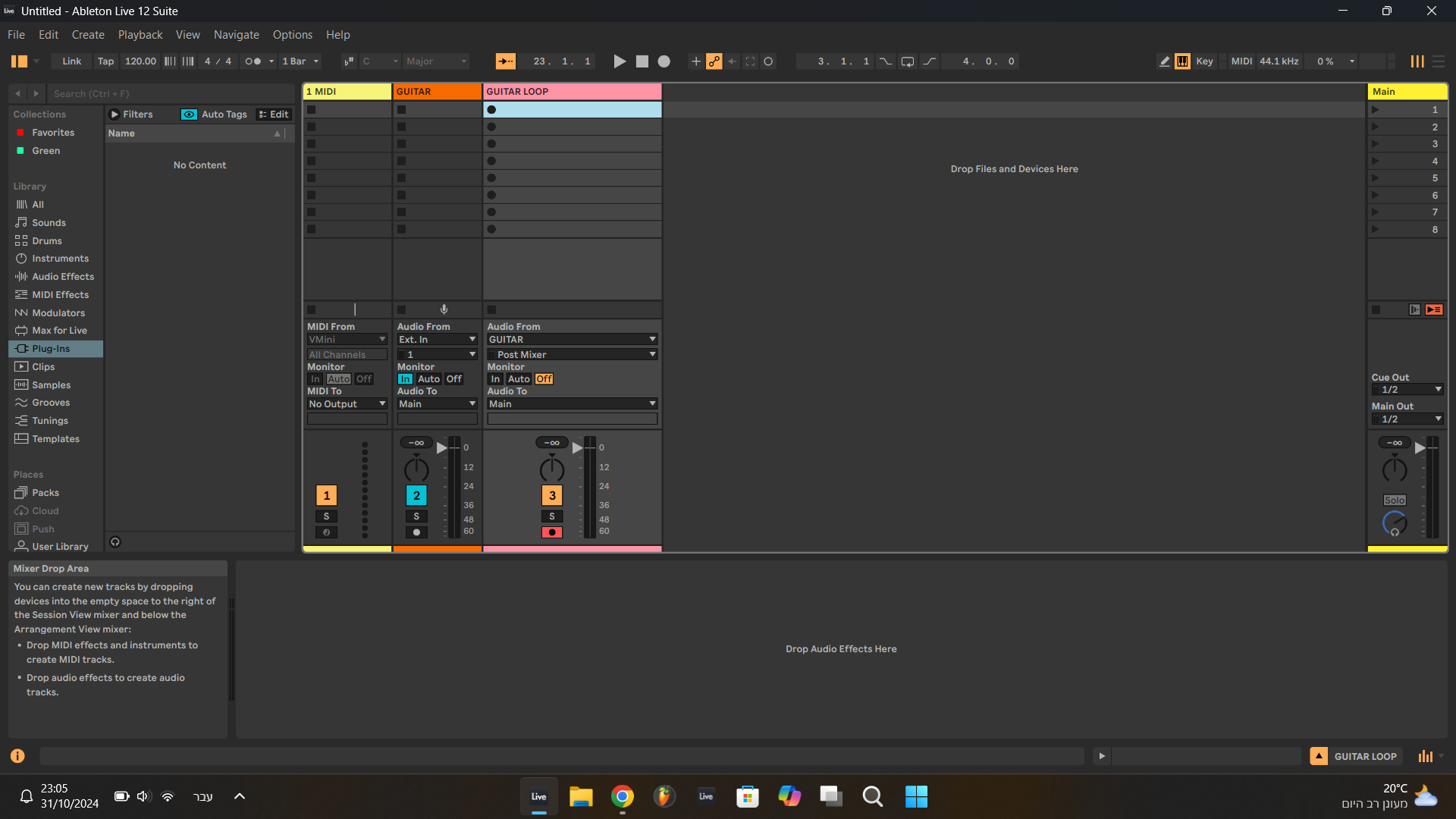This screenshot has height=819, width=1456.
Task: Start playback with the Play button
Action: pos(620,61)
